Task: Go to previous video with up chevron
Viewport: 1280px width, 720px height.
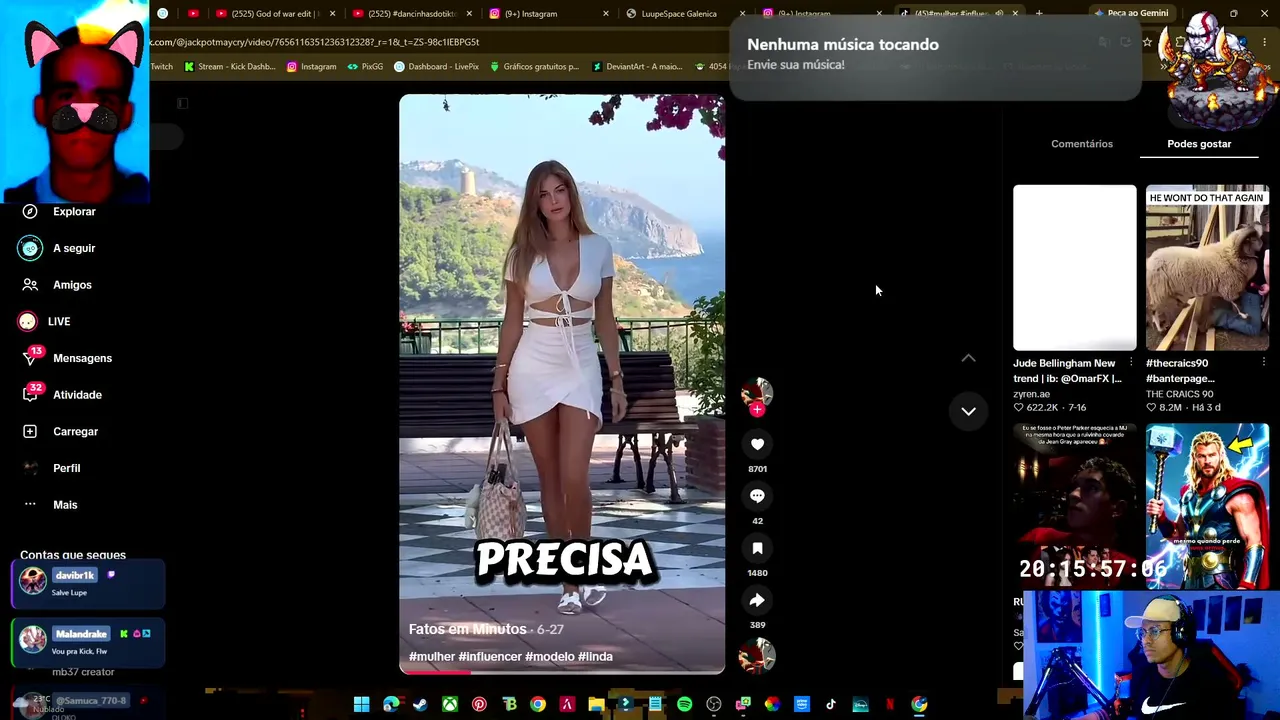Action: click(x=968, y=358)
